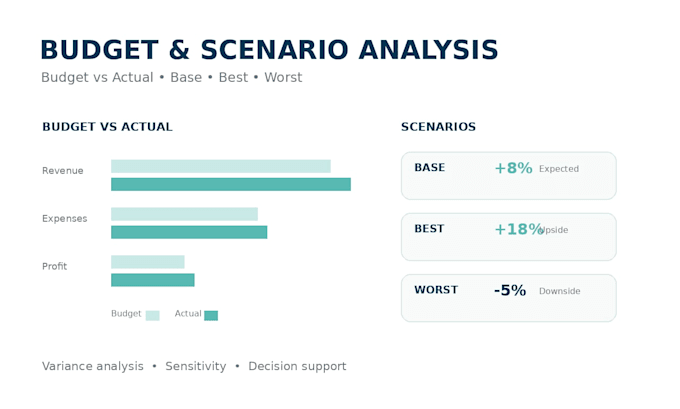Click the Scenarios heading
This screenshot has width=680, height=409.
click(x=438, y=127)
